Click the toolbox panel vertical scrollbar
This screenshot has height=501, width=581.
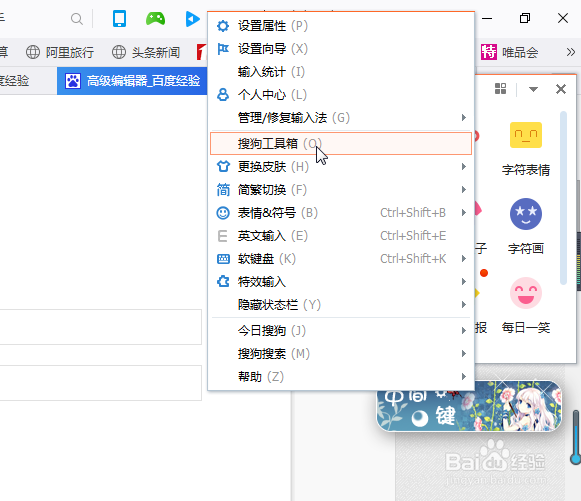[564, 198]
